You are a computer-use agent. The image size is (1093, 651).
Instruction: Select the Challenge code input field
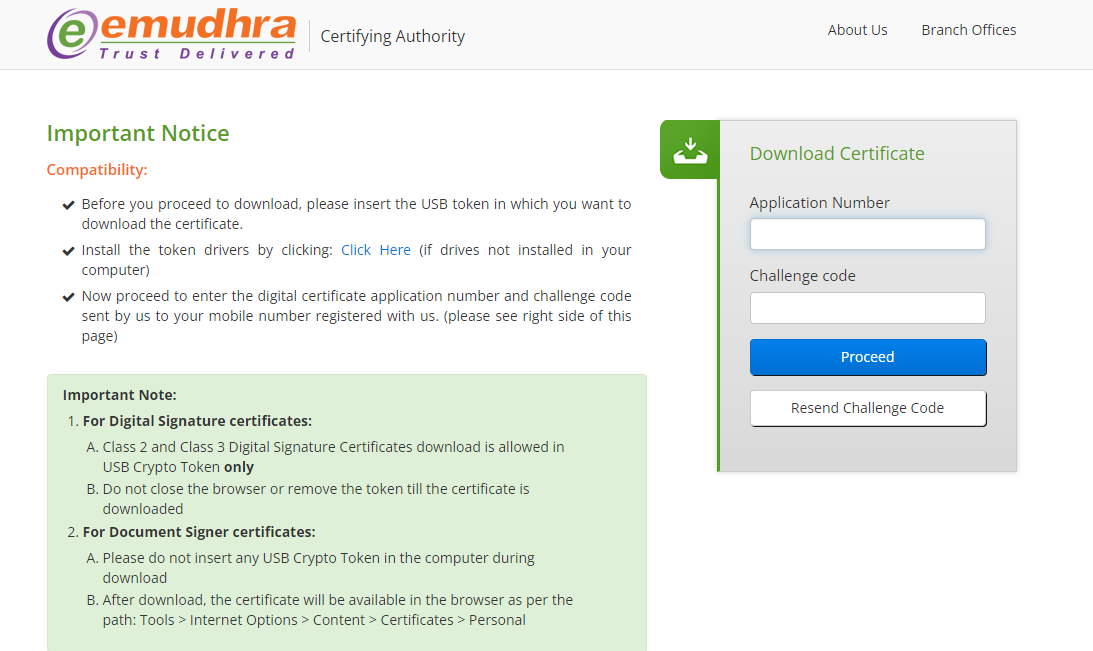click(x=867, y=307)
